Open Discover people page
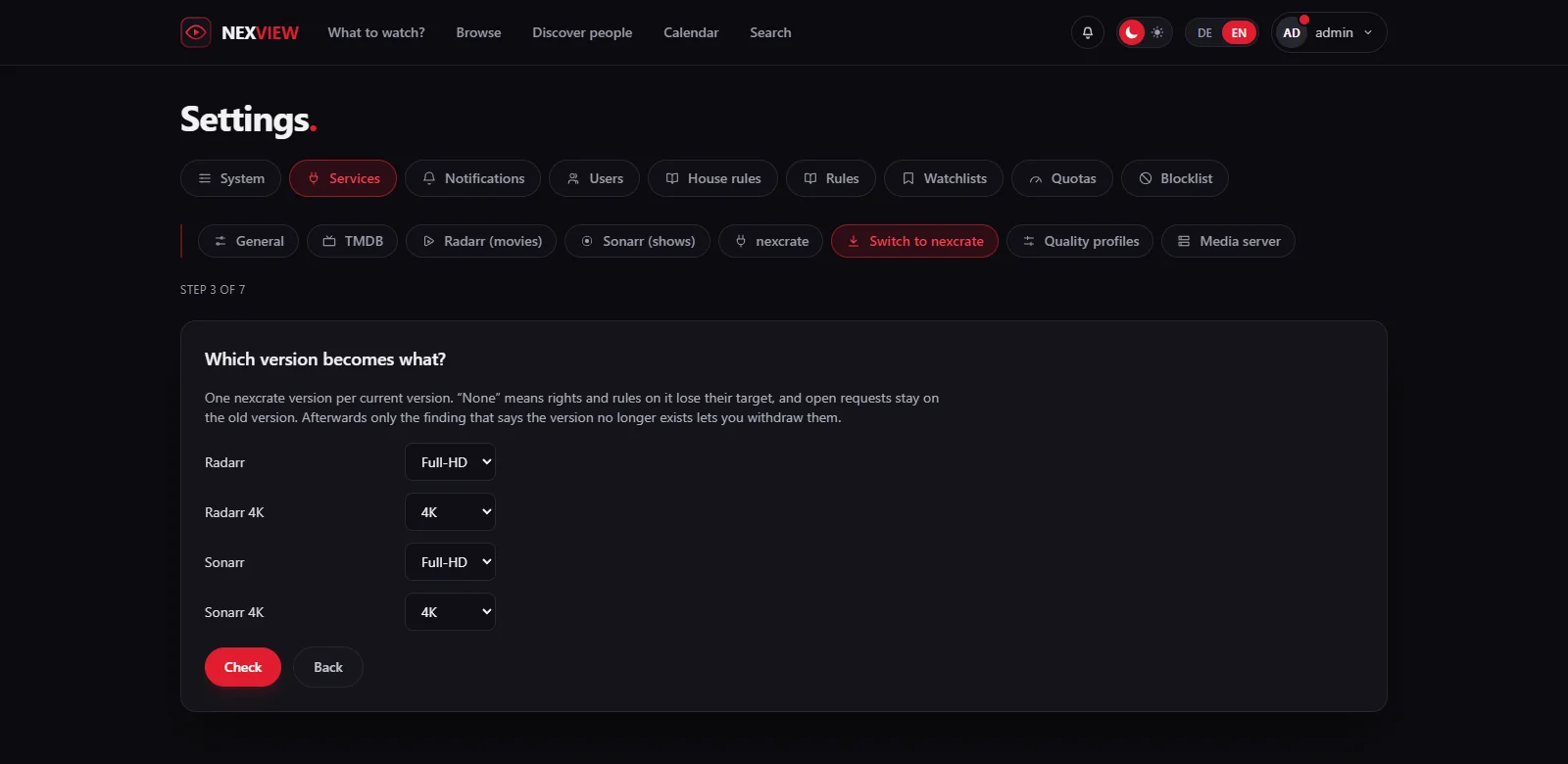Viewport: 1568px width, 764px height. [x=582, y=32]
